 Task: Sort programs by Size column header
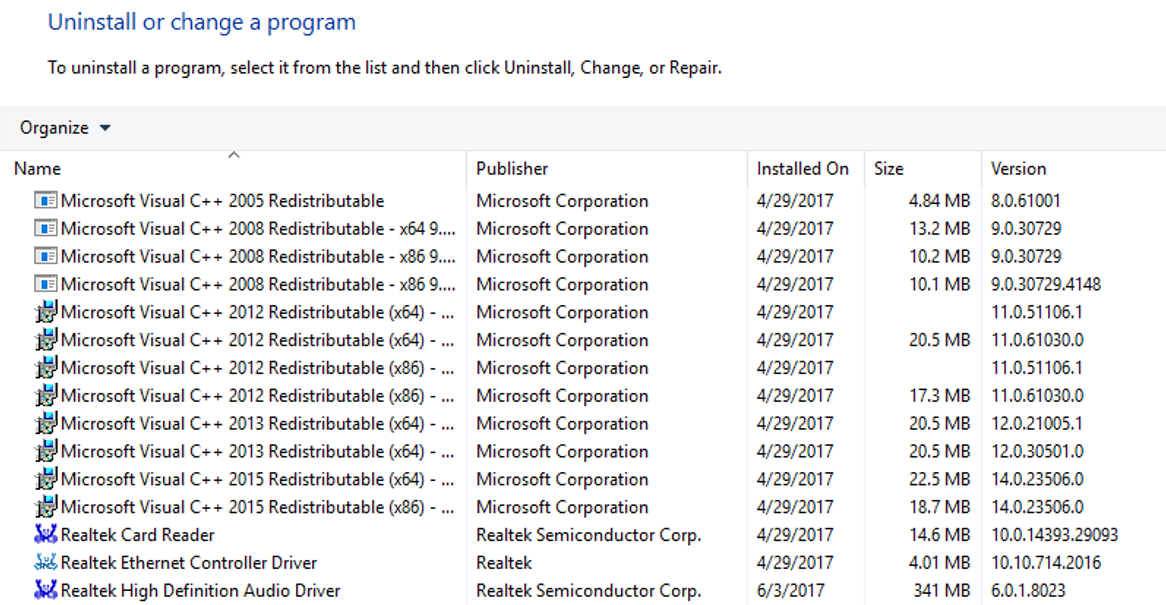tap(888, 169)
